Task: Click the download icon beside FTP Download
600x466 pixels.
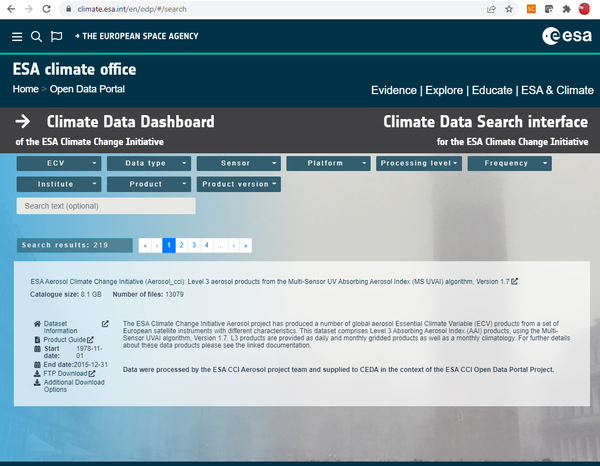Action: (37, 373)
